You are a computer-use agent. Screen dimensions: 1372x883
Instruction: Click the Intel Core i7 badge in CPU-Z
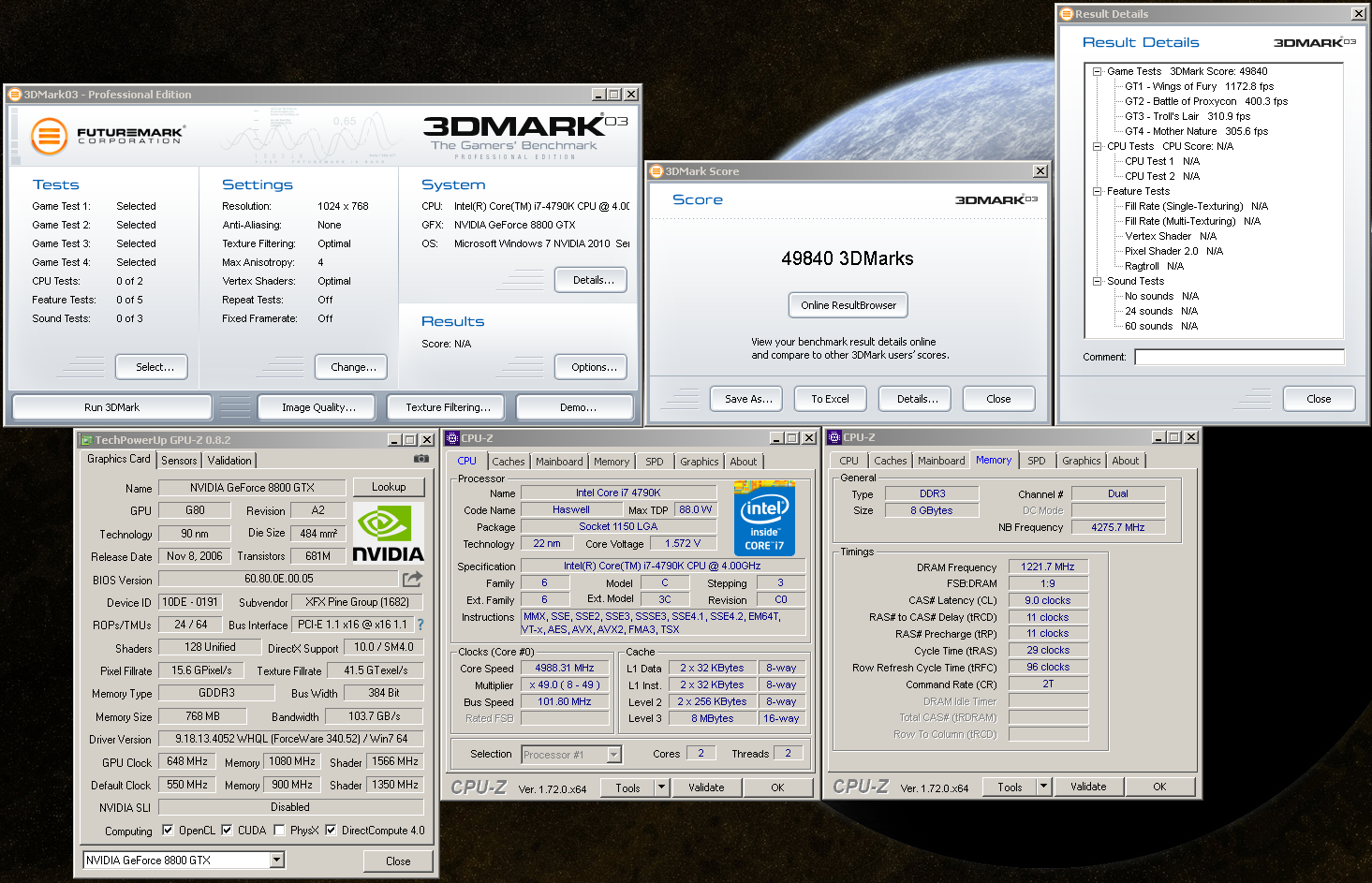764,519
